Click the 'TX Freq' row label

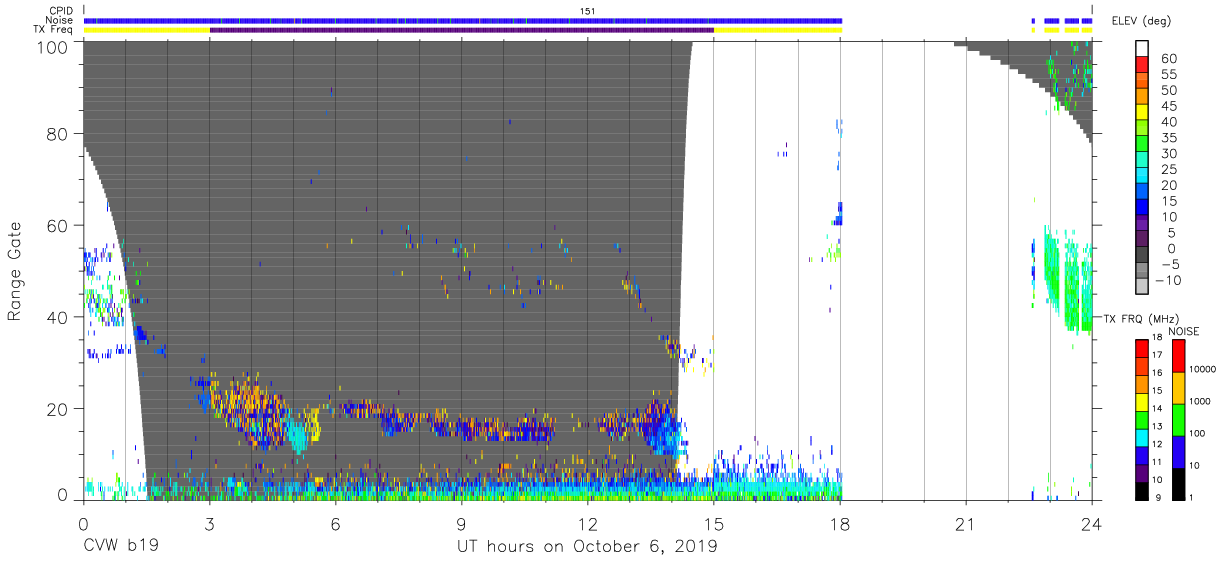coord(54,30)
